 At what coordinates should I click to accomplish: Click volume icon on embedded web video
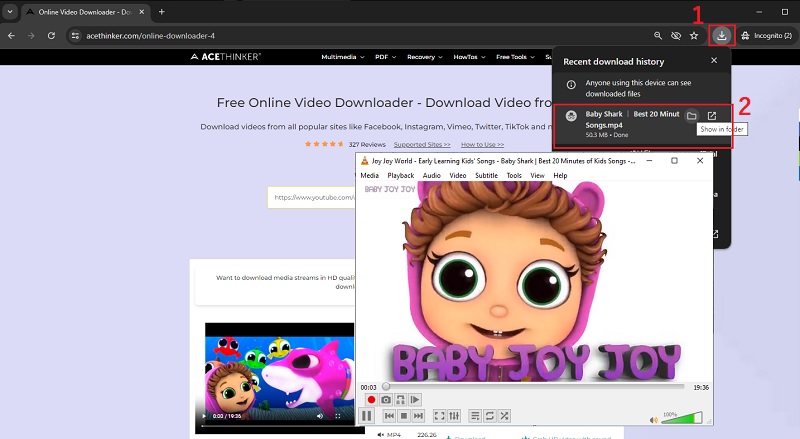[x=320, y=416]
